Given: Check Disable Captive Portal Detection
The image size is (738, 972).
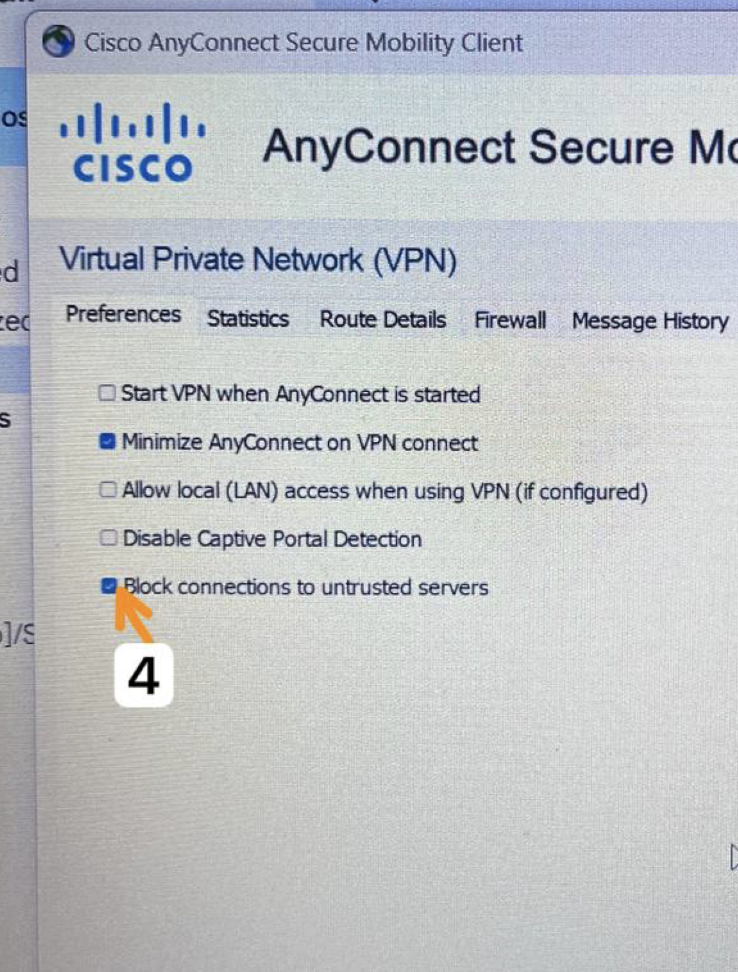Looking at the screenshot, I should pyautogui.click(x=108, y=537).
